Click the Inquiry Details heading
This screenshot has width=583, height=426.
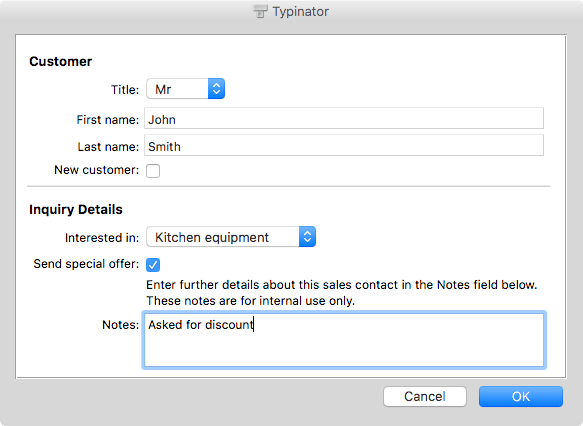76,209
